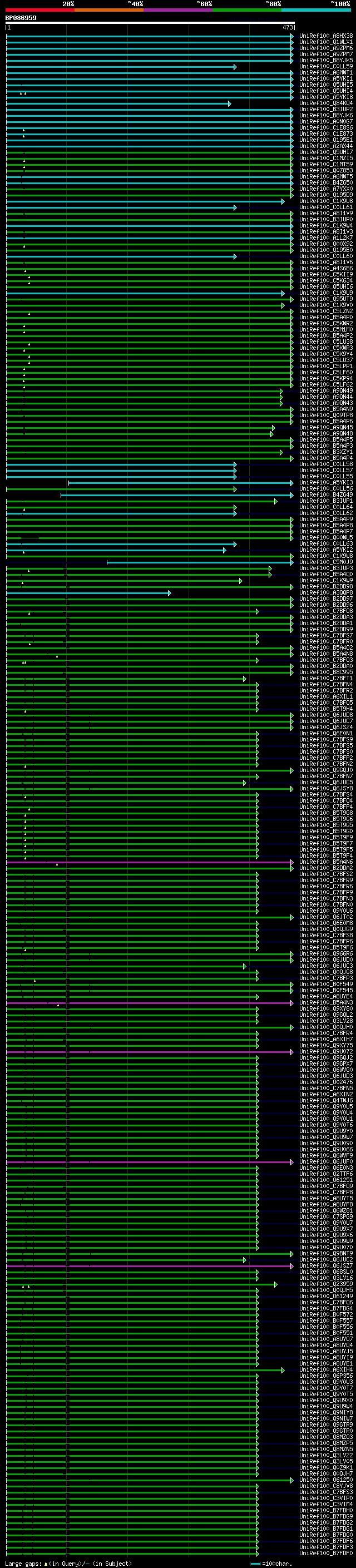Click hit label UniRef100_B4ZG50
This screenshot has width=356, height=1568.
326,182
